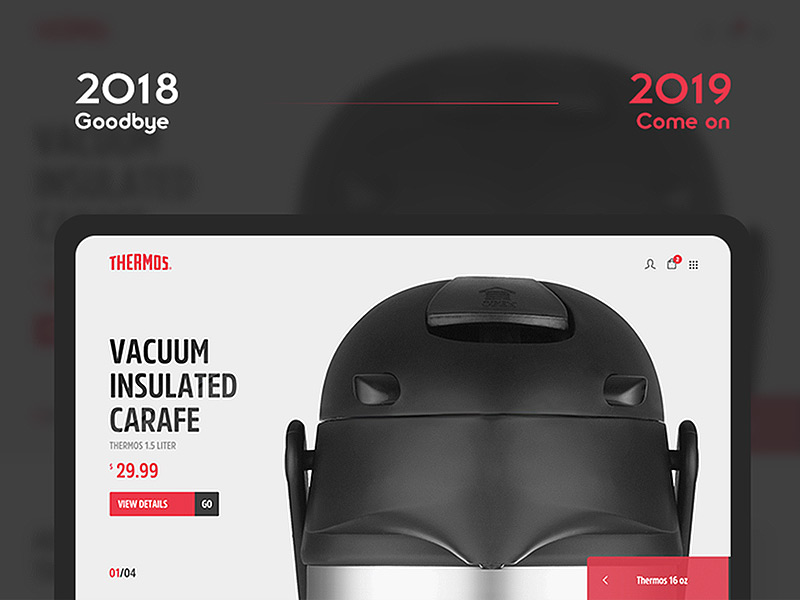The width and height of the screenshot is (800, 600).
Task: Click the 01/04 slide counter
Action: [122, 573]
